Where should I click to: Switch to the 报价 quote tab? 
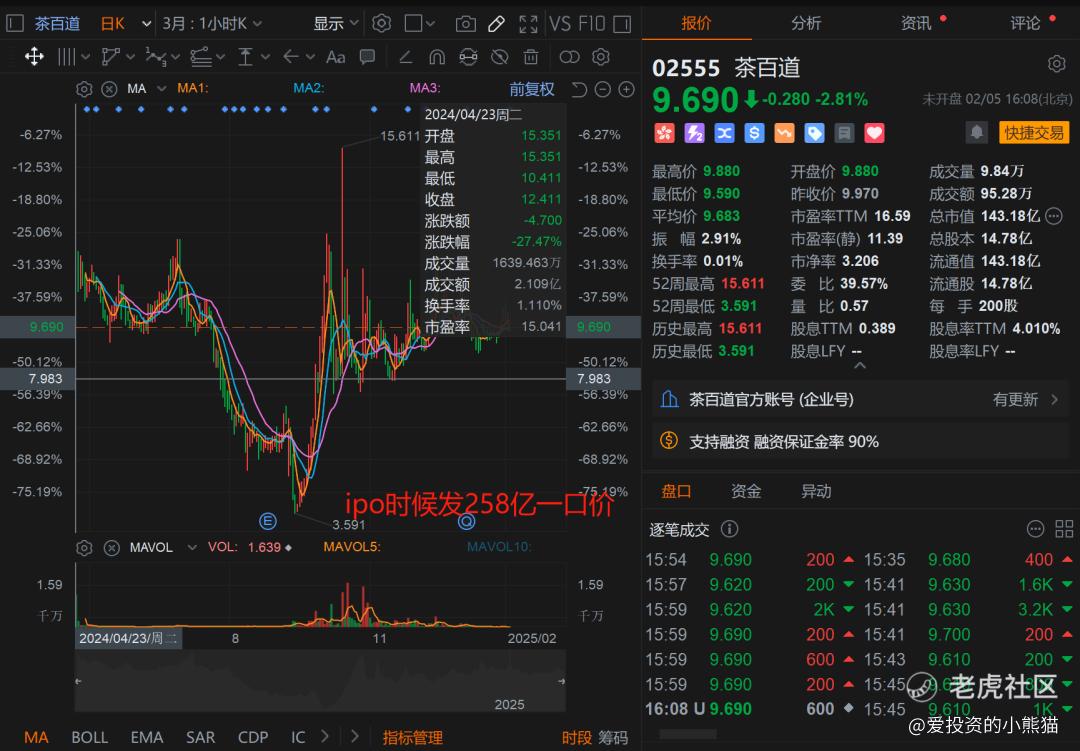tap(696, 23)
